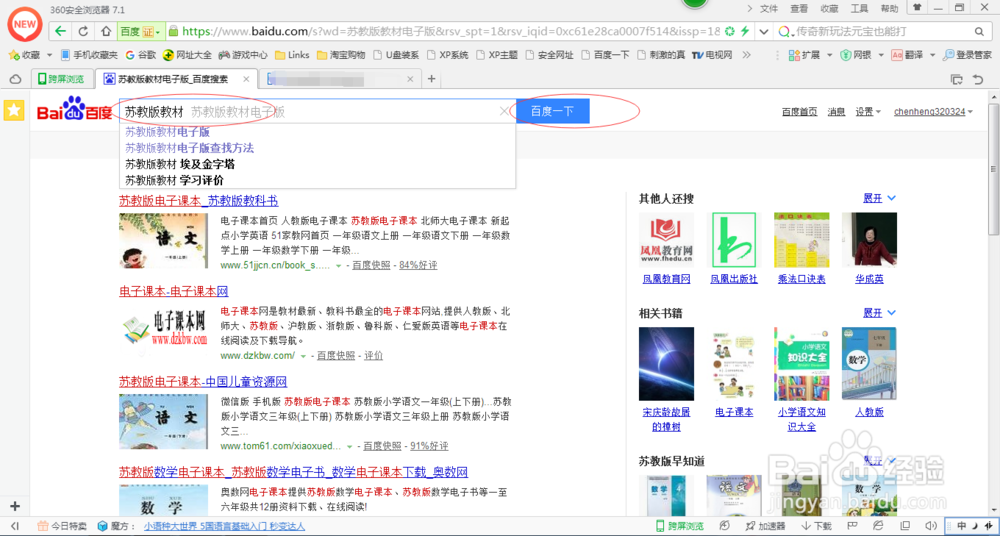The image size is (1000, 536).
Task: Open 登录管家 login manager
Action: pos(967,55)
